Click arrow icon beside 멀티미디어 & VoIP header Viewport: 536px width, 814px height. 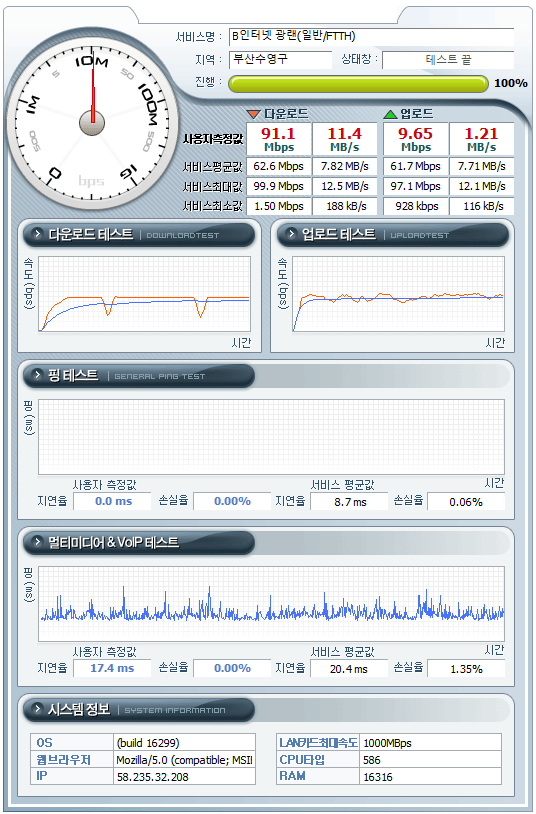(x=37, y=542)
